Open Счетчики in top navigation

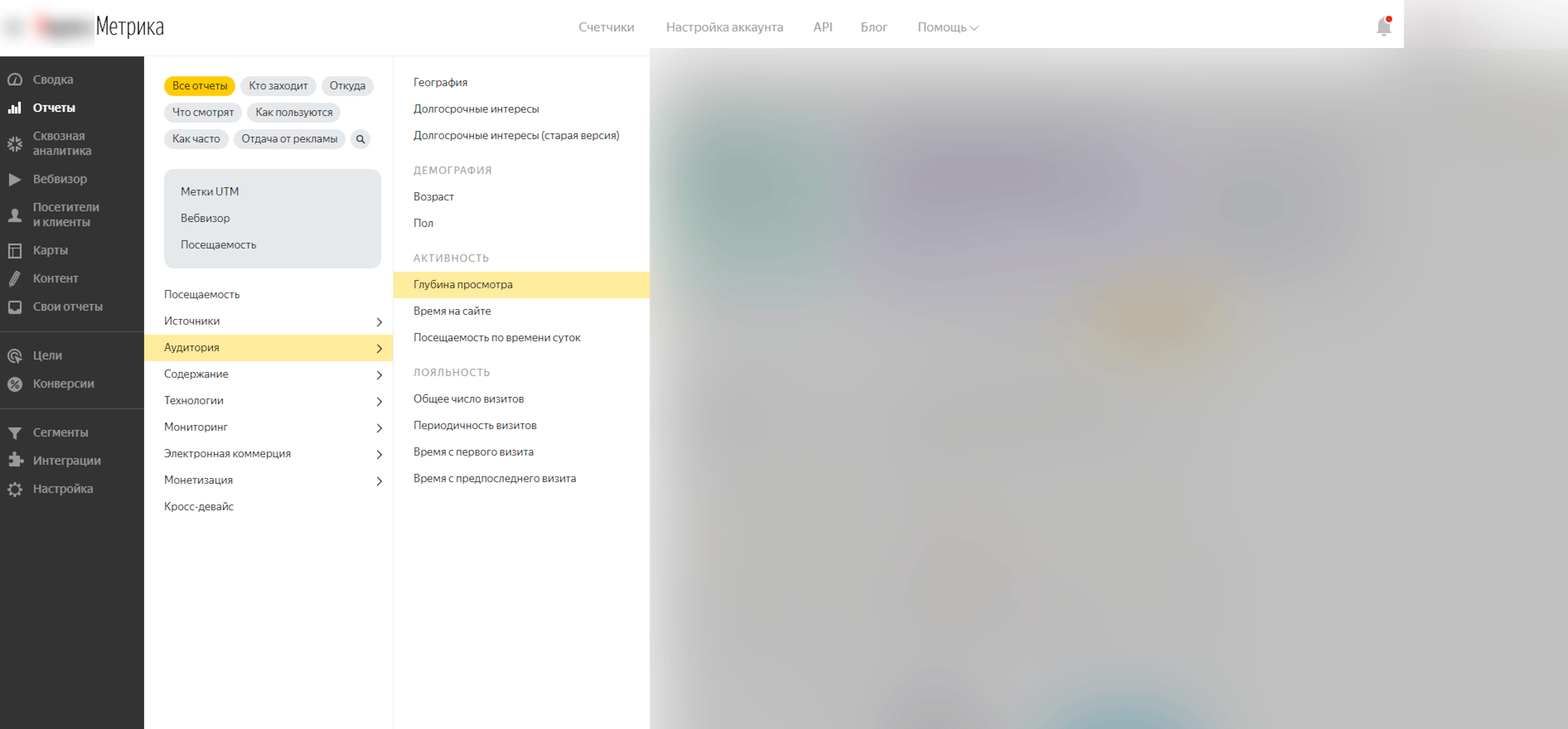click(x=607, y=27)
